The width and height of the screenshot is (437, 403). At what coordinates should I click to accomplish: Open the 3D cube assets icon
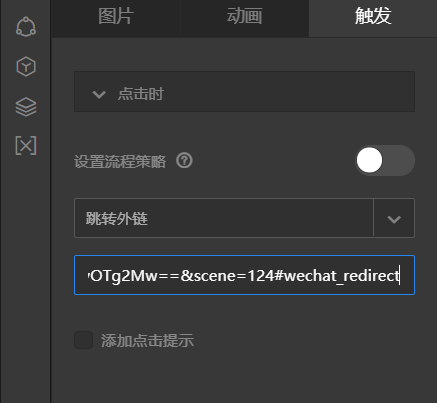(x=26, y=66)
